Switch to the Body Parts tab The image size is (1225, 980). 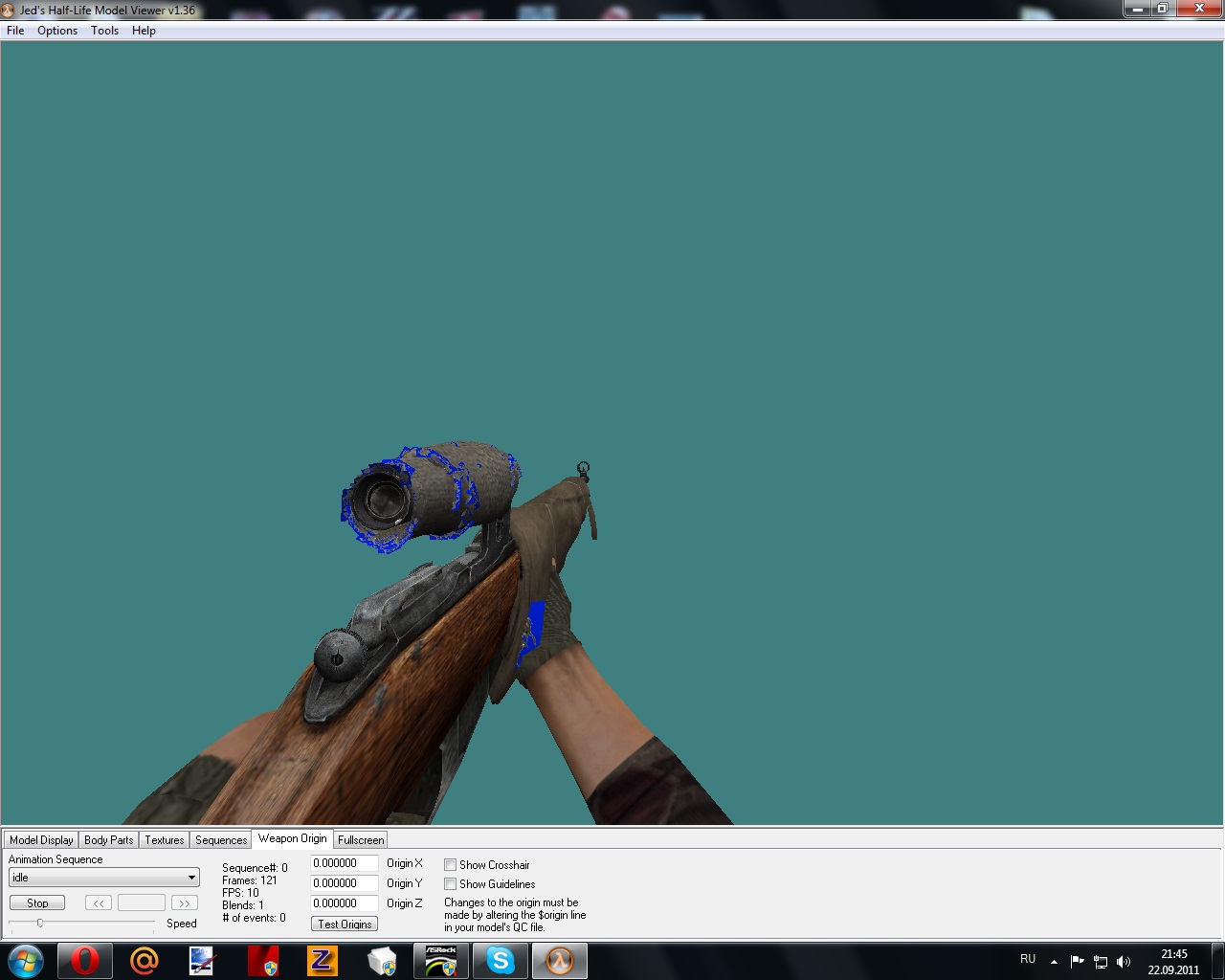coord(108,840)
